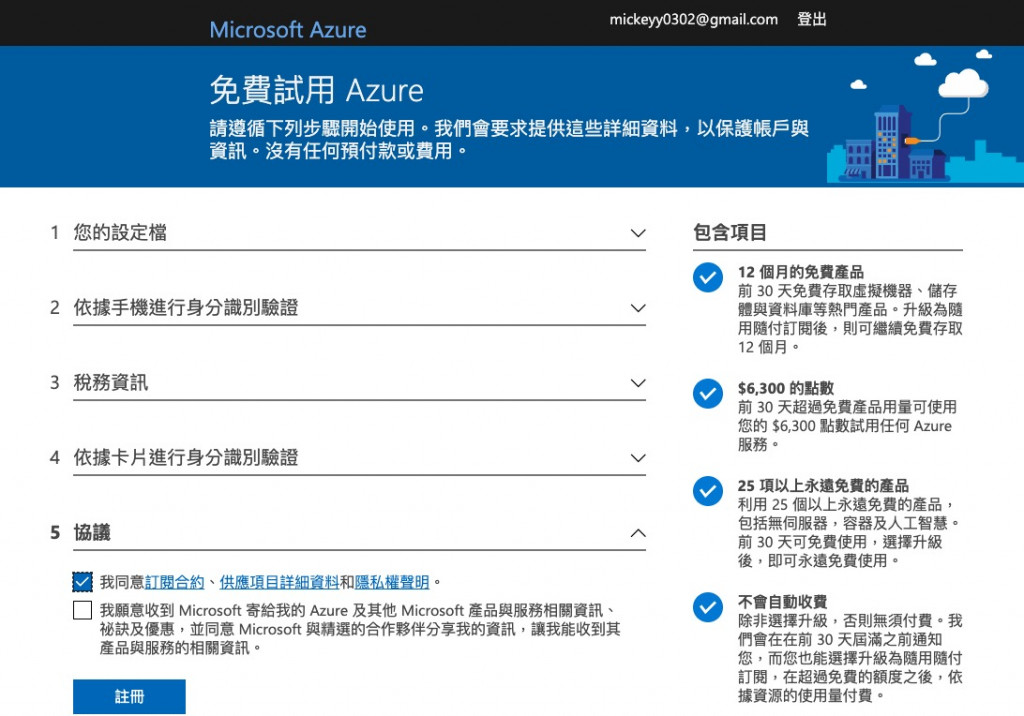
Task: Open the 依據卡片進行身分識別驗證 heading
Action: coord(185,457)
